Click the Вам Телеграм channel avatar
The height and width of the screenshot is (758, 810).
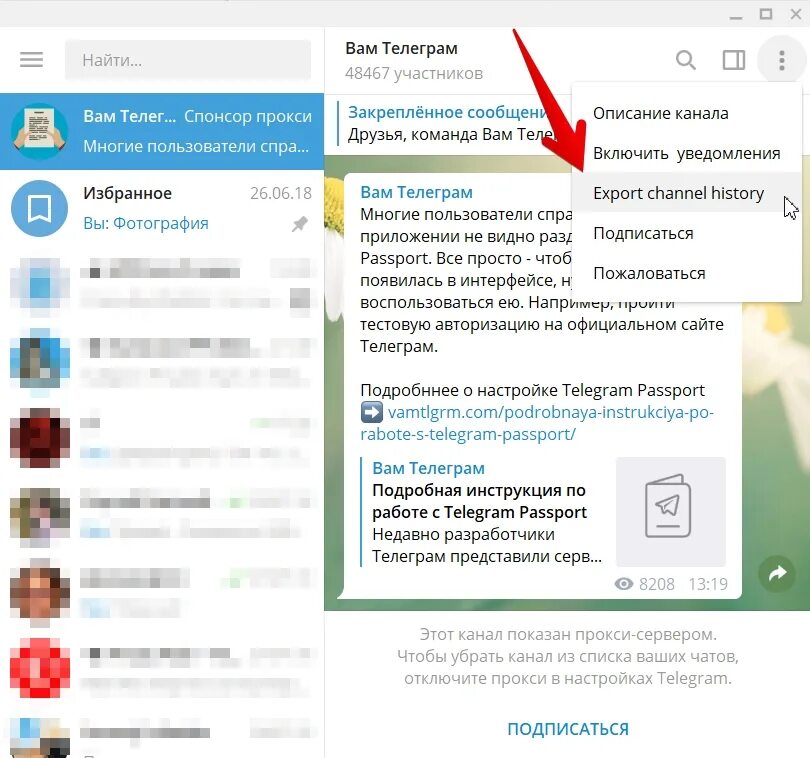pyautogui.click(x=39, y=131)
